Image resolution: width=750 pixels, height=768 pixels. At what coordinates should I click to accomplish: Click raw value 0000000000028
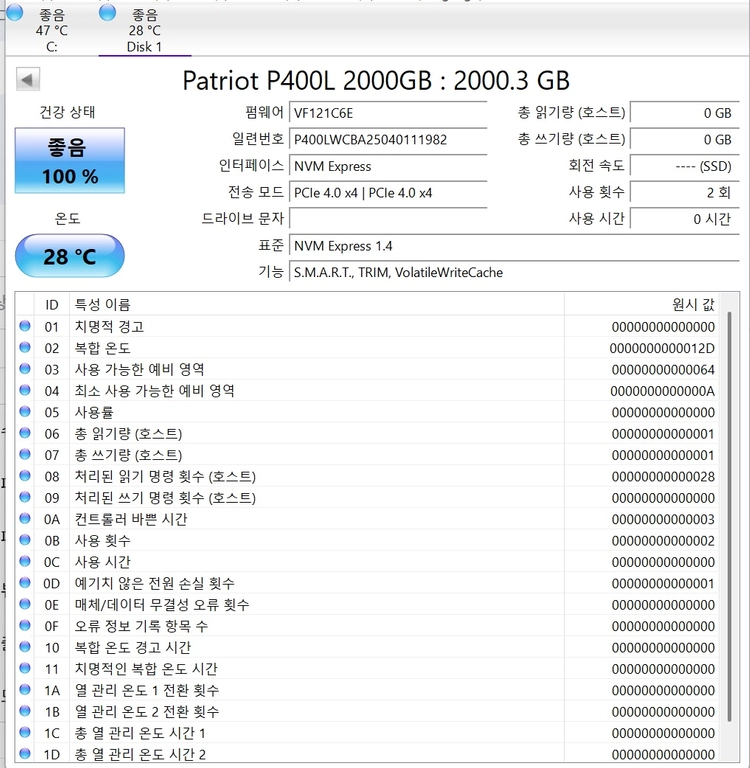(663, 477)
